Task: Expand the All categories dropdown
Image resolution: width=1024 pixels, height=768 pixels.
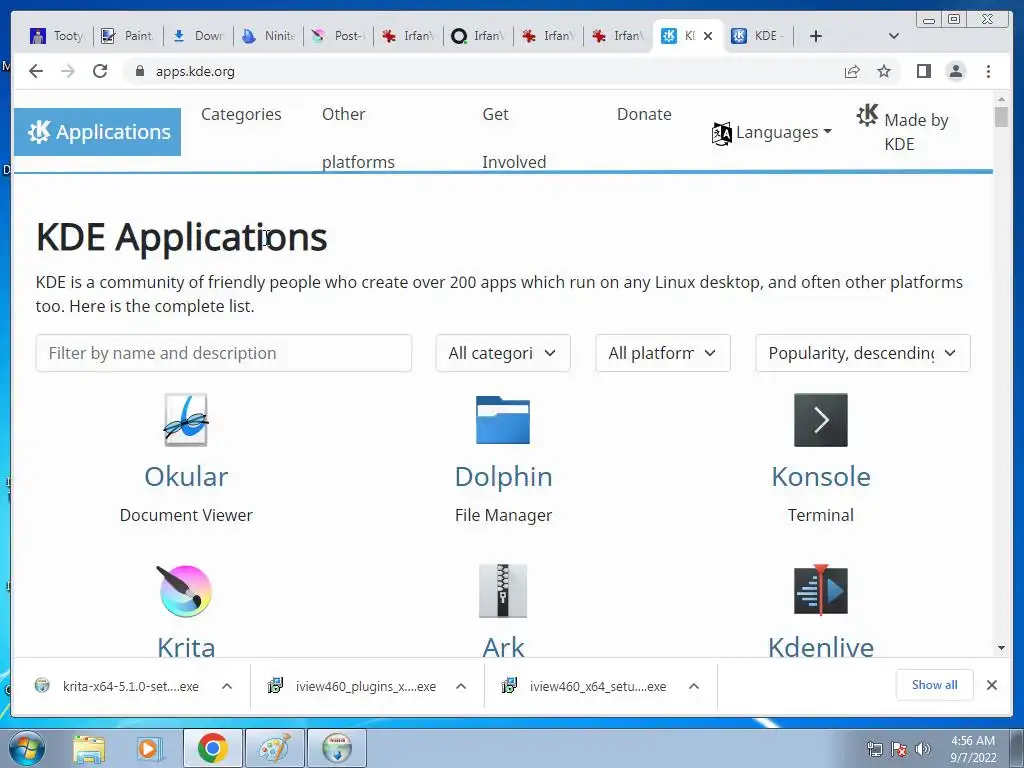Action: pyautogui.click(x=503, y=353)
